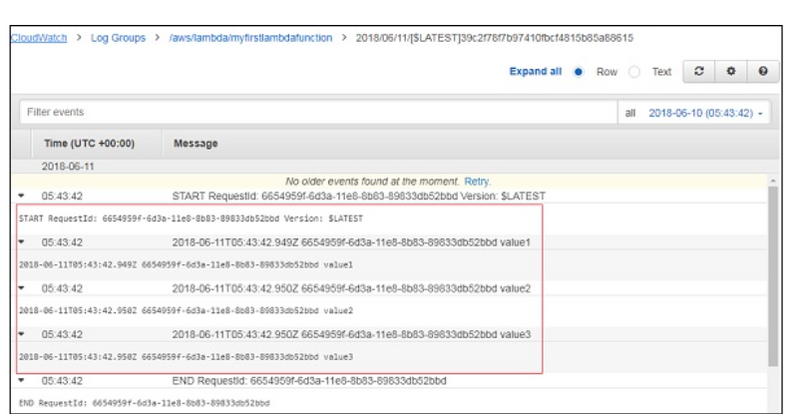This screenshot has width=800, height=414.
Task: Collapse the END RequestId log event
Action: point(22,381)
